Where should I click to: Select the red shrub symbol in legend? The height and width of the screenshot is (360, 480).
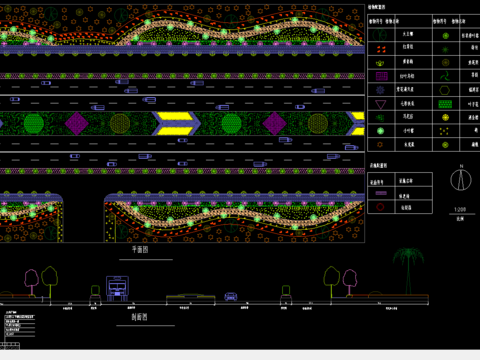[x=381, y=49]
